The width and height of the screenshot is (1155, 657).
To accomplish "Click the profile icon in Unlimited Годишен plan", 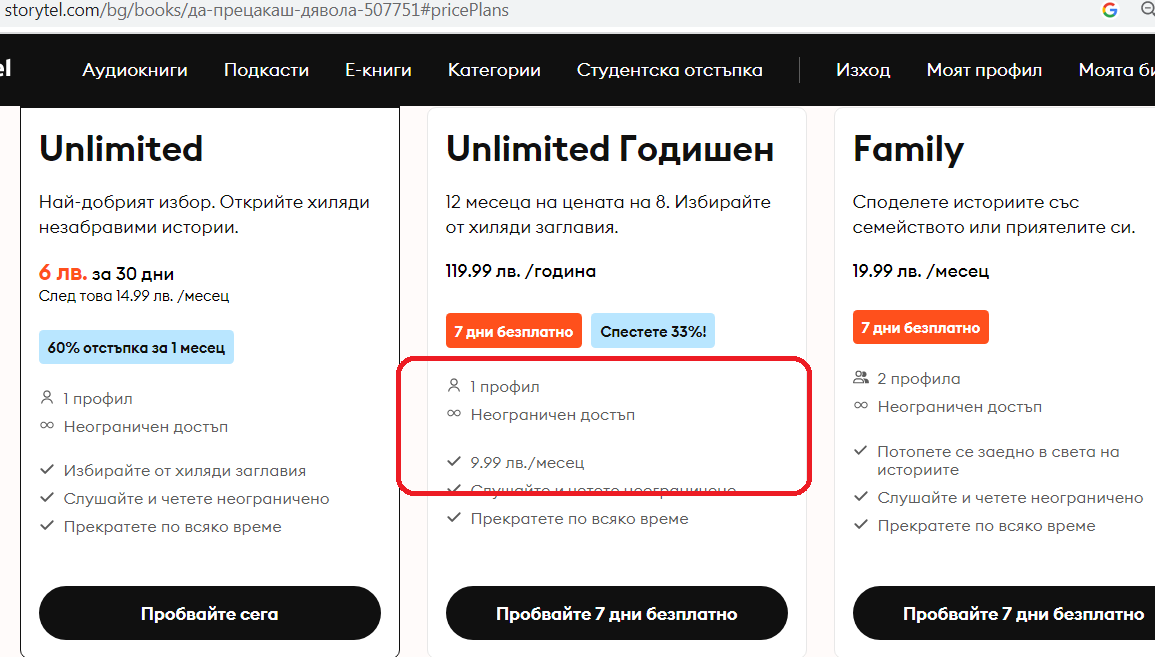I will click(454, 386).
